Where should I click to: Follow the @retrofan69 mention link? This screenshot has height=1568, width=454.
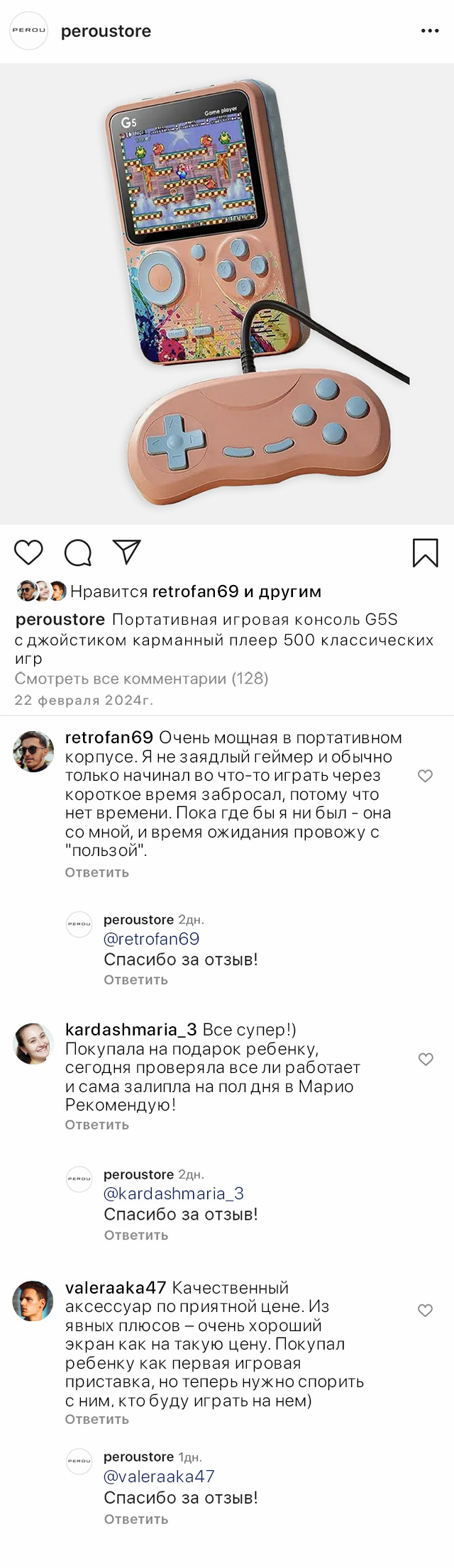coord(152,939)
